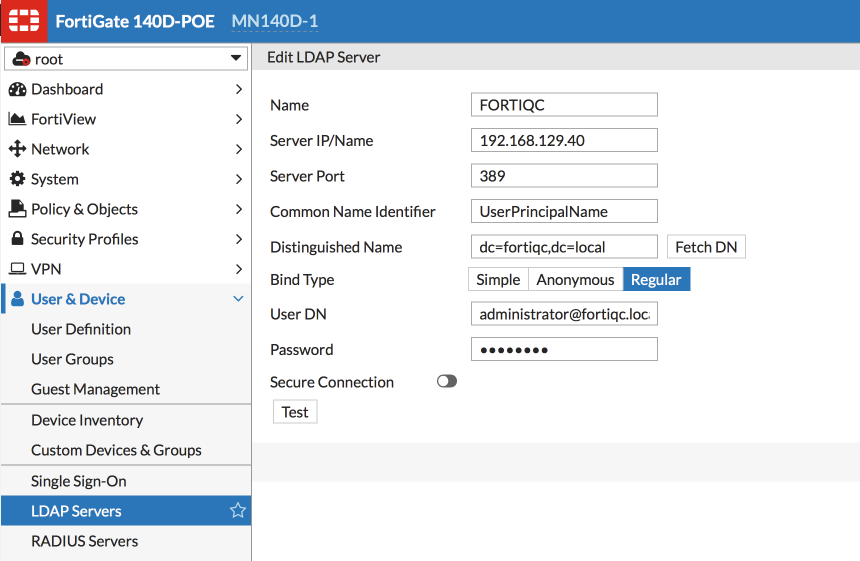Click the VPN menu label

(x=46, y=269)
